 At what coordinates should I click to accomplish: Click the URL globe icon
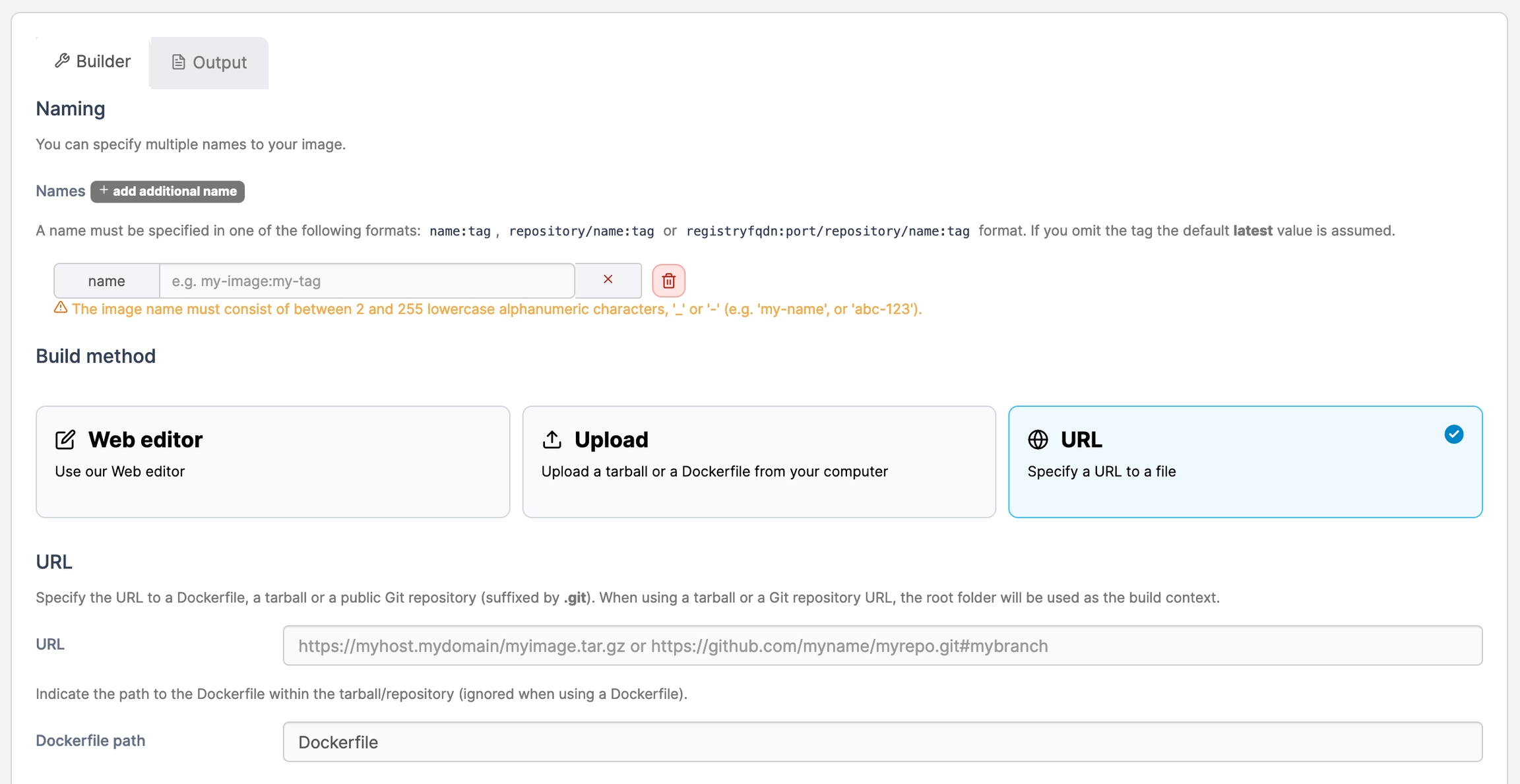(x=1038, y=440)
